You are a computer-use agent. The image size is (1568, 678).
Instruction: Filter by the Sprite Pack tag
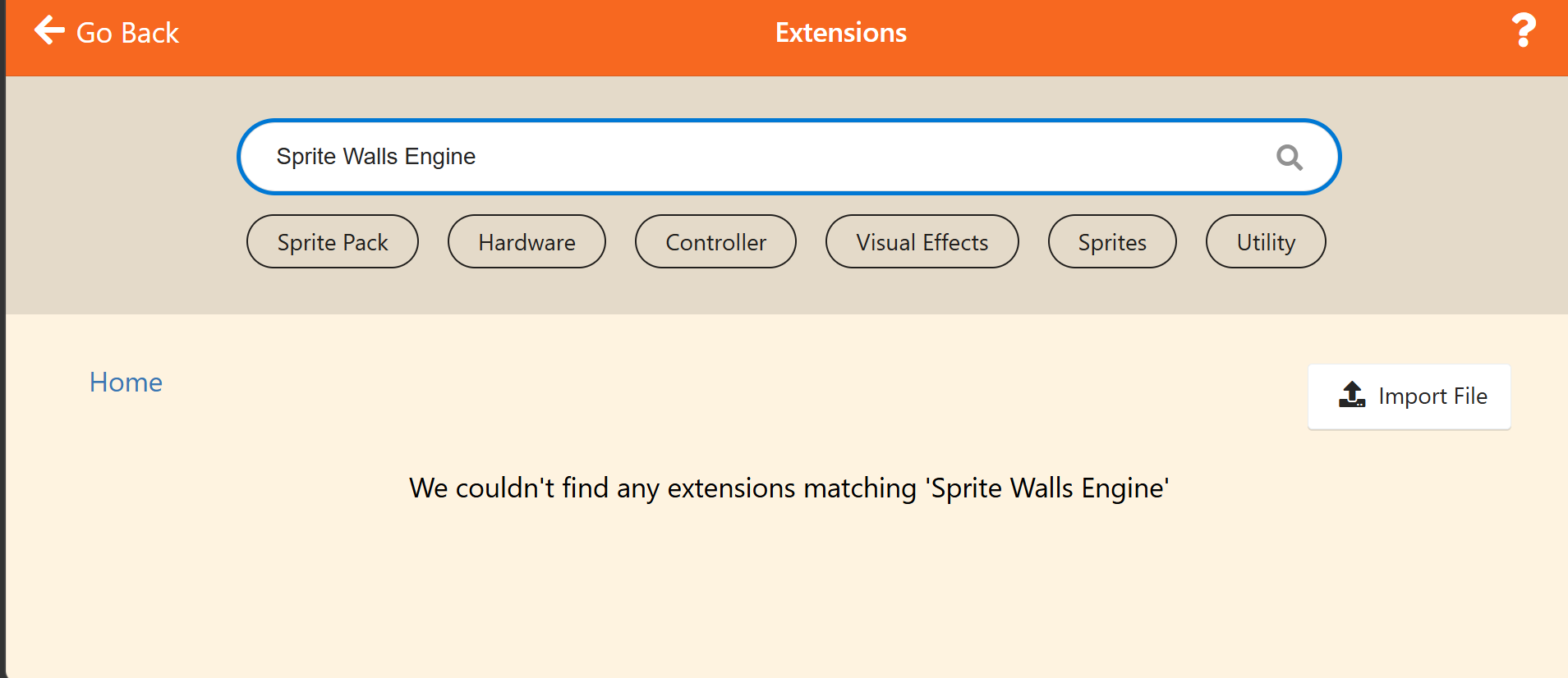[x=333, y=241]
